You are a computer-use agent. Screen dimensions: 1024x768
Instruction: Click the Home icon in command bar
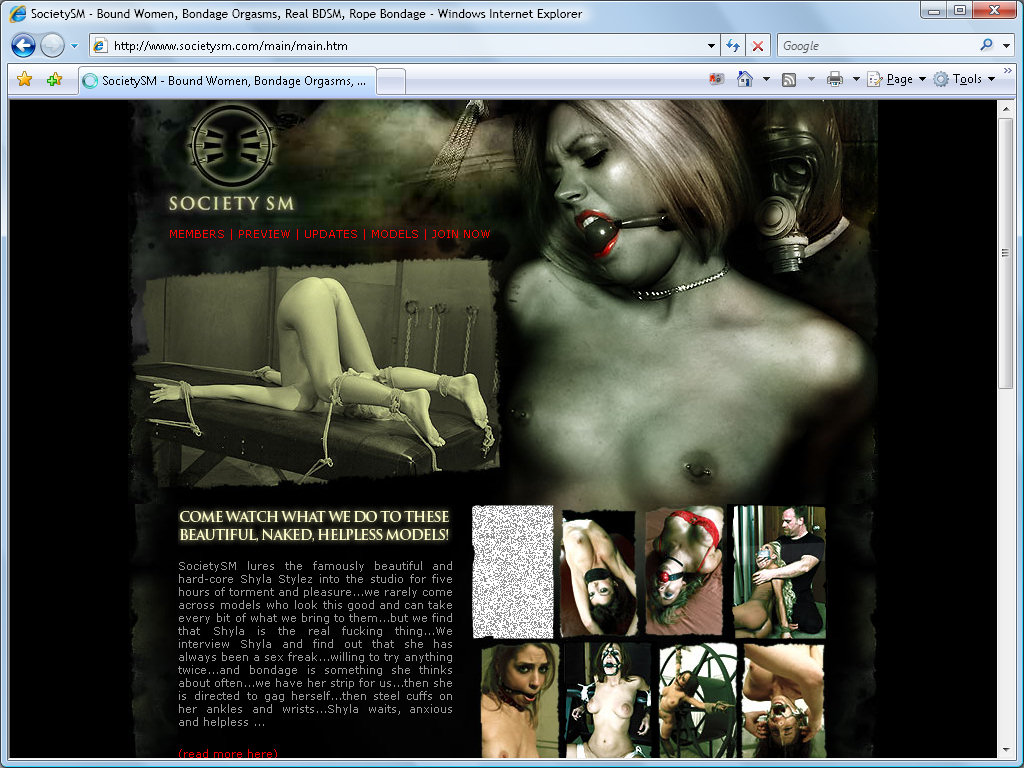click(744, 79)
